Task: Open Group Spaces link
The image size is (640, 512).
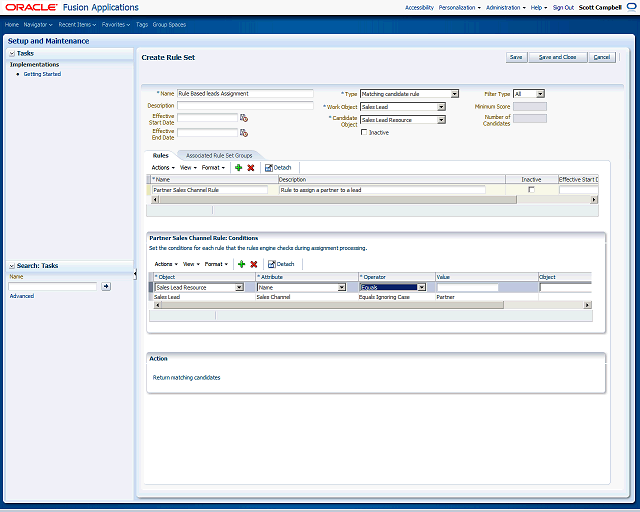Action: coord(169,25)
